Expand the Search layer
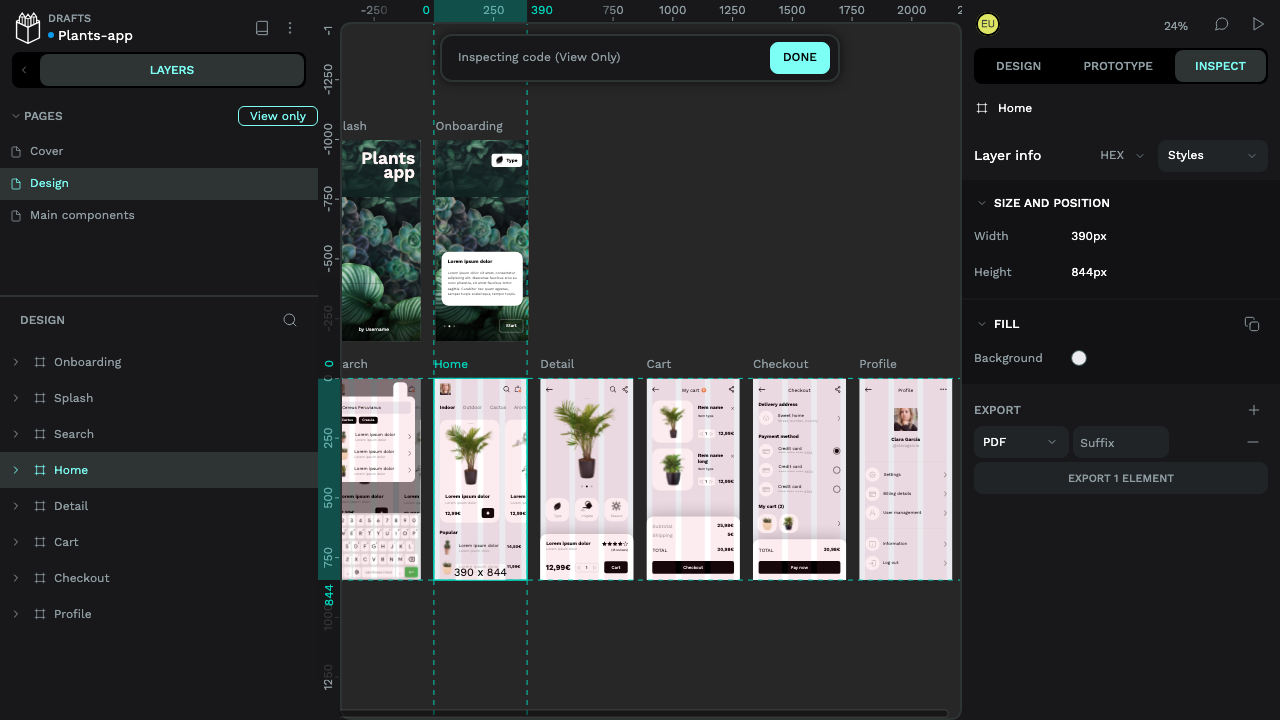The width and height of the screenshot is (1280, 720). point(16,434)
